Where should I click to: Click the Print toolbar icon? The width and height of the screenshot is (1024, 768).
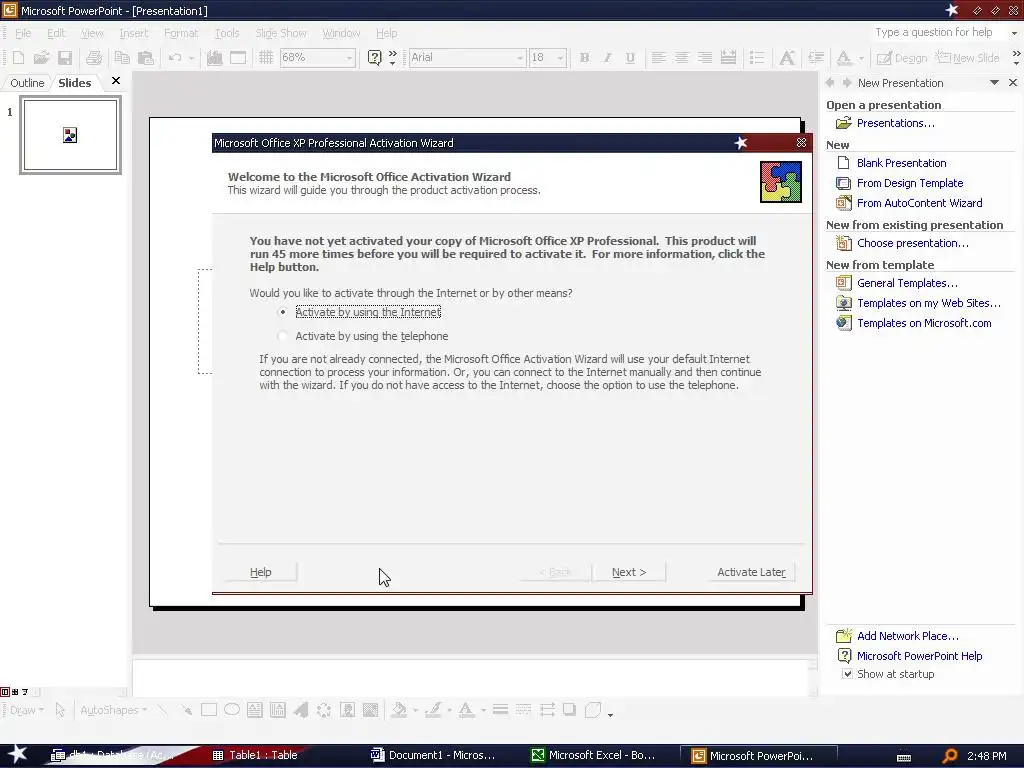click(x=94, y=57)
